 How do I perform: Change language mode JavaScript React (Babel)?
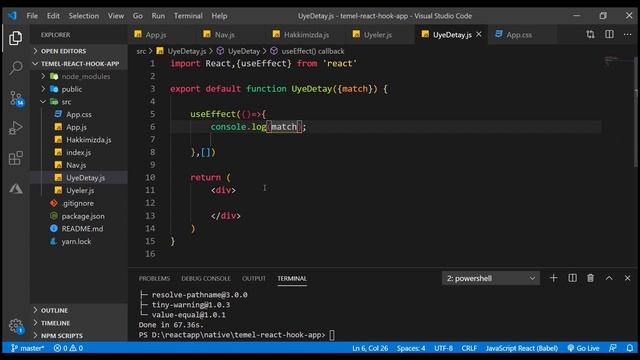tap(521, 348)
